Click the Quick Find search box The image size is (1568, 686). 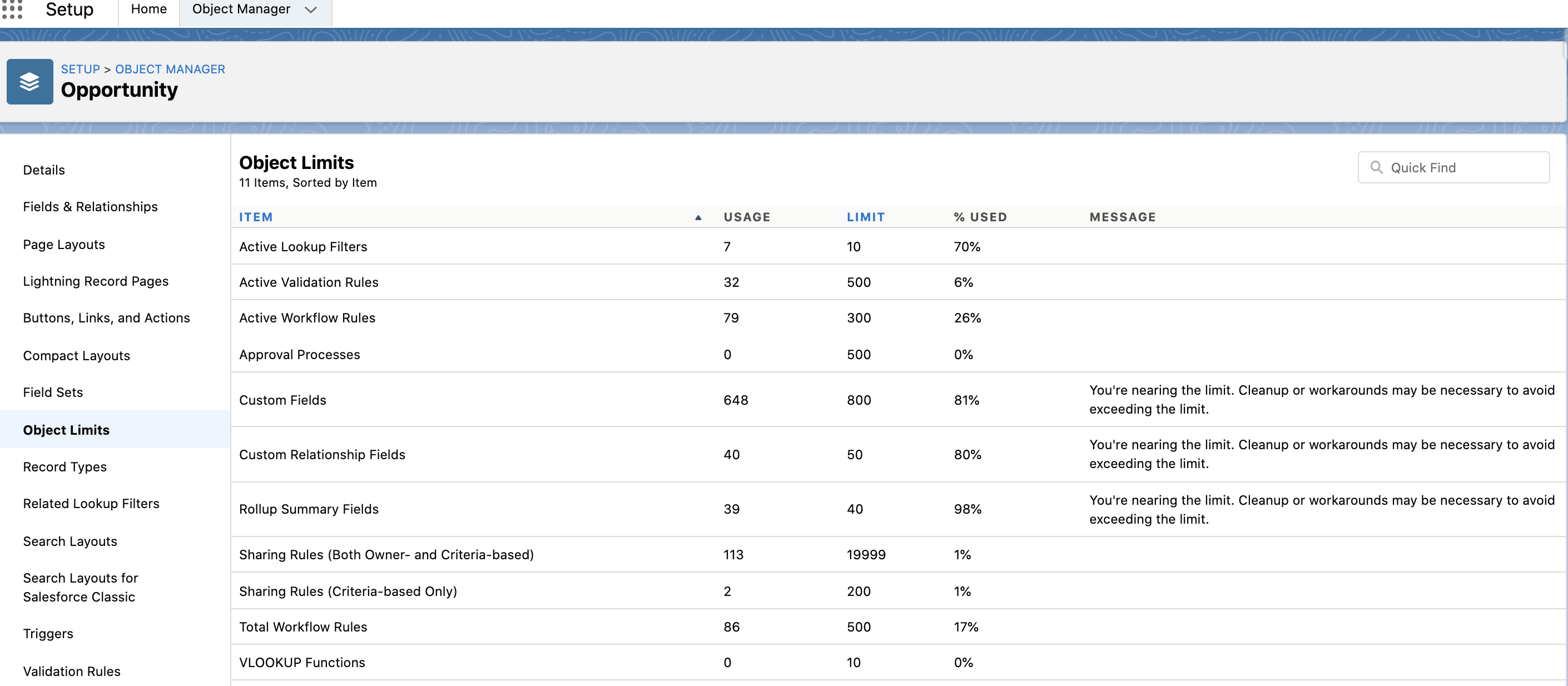pyautogui.click(x=1455, y=167)
